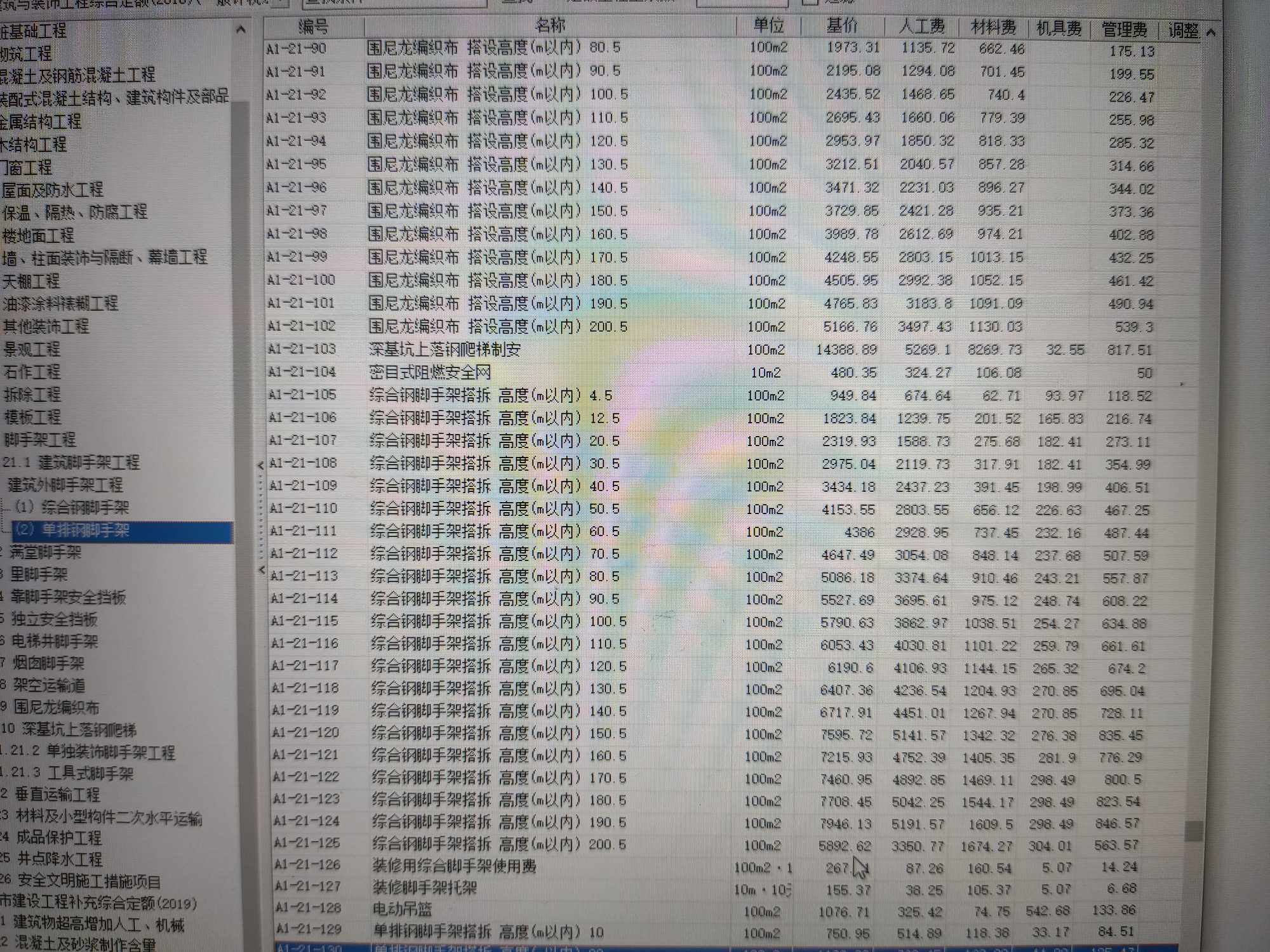Viewport: 1270px width, 952px height.
Task: Select (1) 综合钢脚手架 item
Action: 72,507
